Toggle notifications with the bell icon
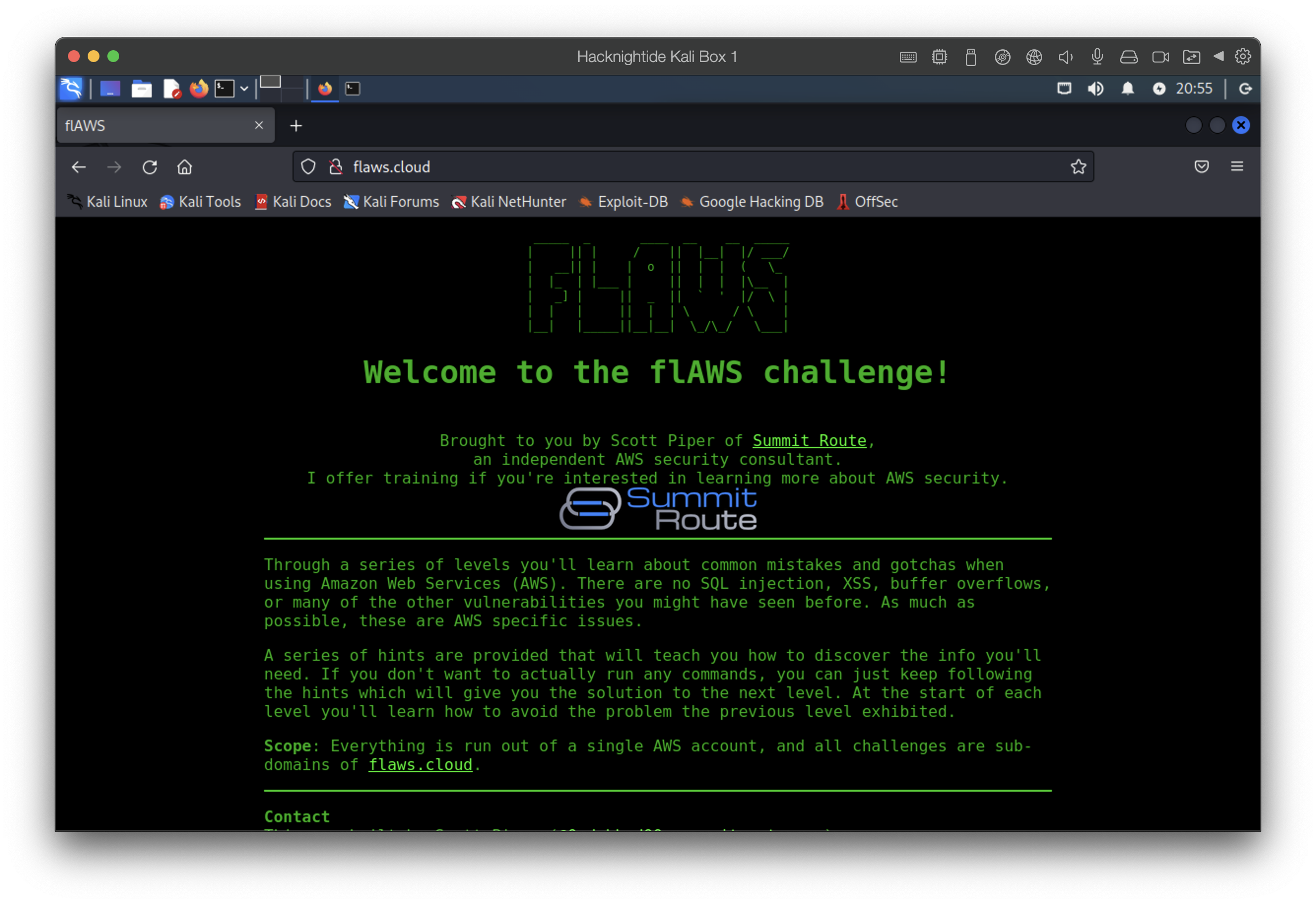The height and width of the screenshot is (904, 1316). pos(1127,88)
